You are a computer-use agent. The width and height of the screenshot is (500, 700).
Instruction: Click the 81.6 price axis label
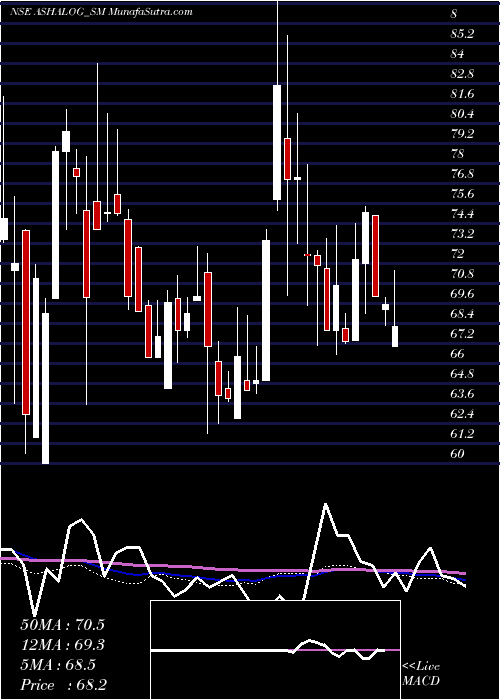(x=462, y=94)
